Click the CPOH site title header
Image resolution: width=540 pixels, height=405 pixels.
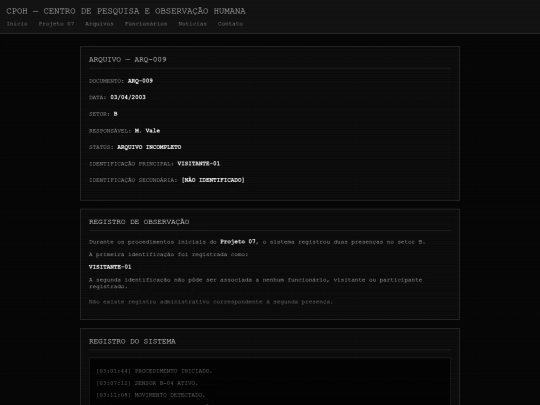[x=126, y=11]
